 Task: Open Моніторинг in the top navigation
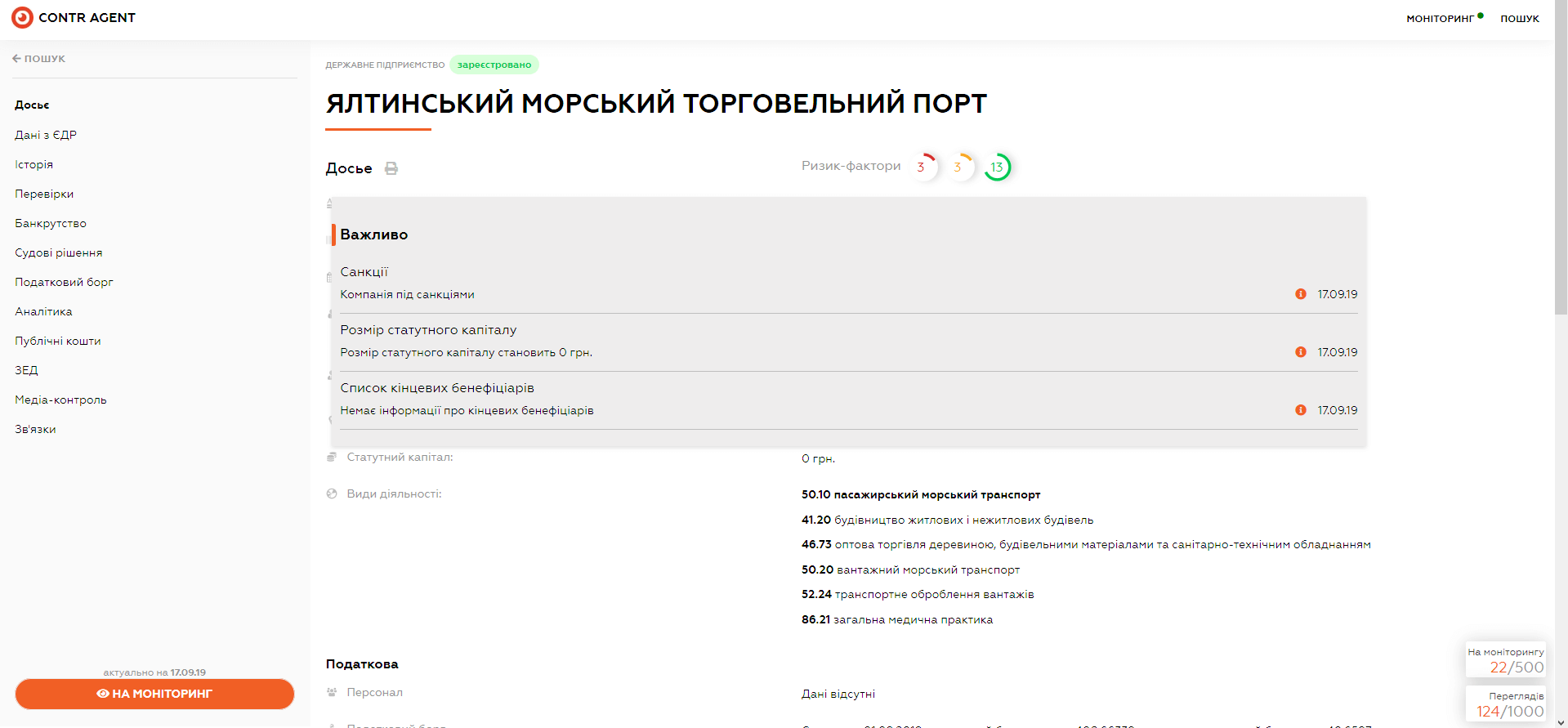coord(1440,19)
